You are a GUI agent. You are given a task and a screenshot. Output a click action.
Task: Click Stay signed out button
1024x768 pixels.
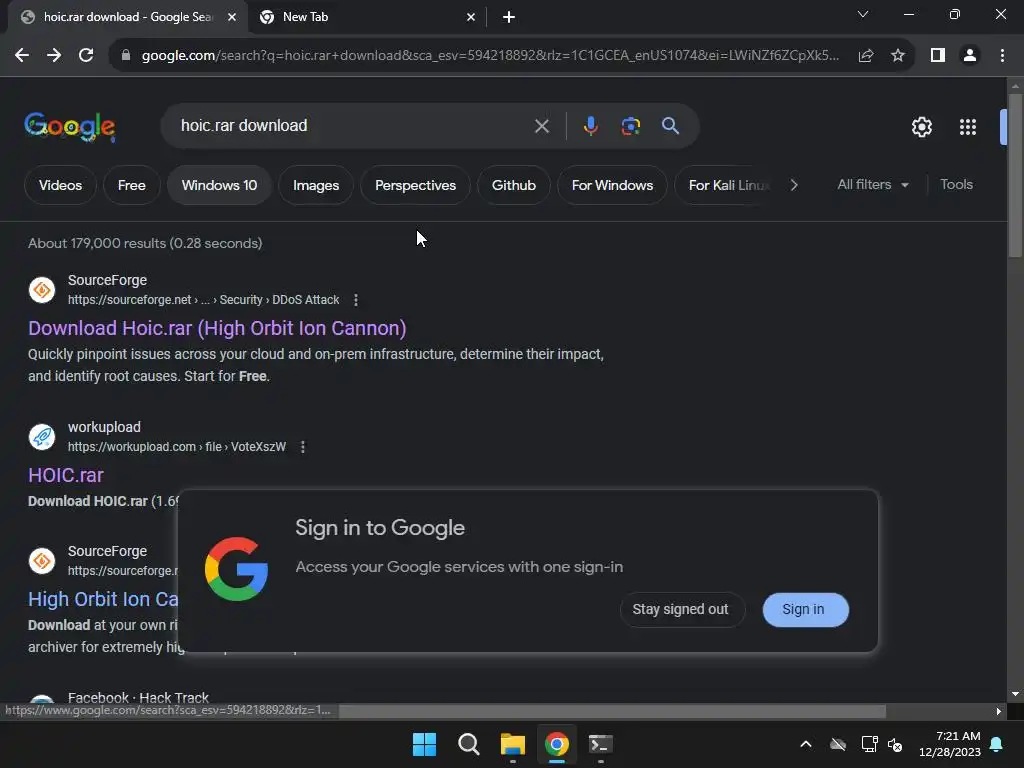(680, 609)
